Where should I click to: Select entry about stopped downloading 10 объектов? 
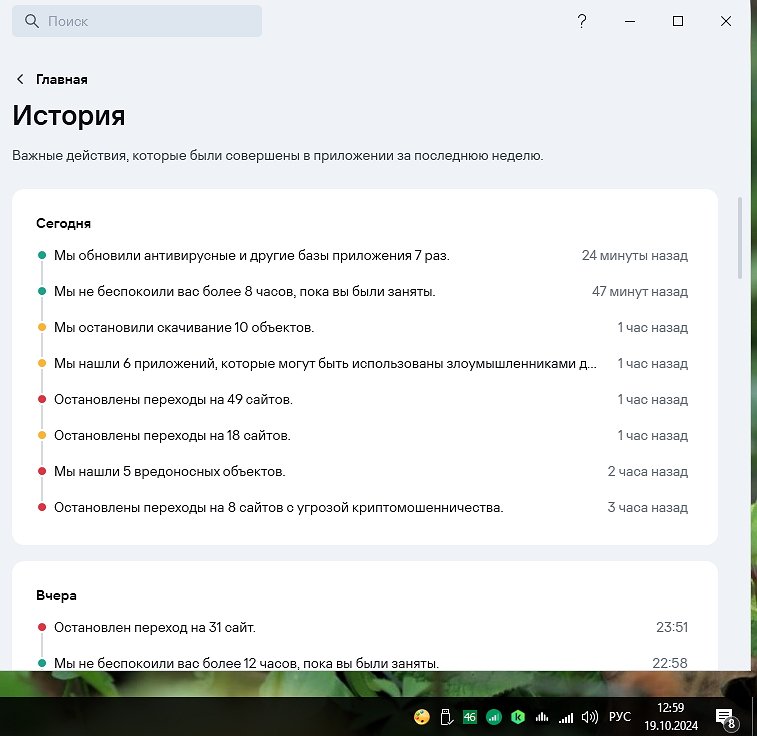[184, 328]
